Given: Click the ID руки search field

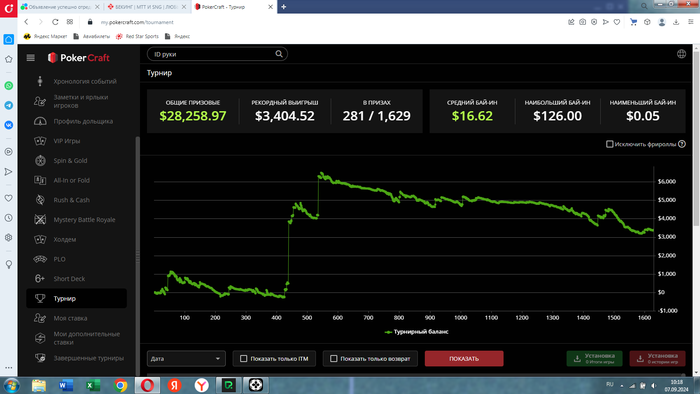Looking at the screenshot, I should coord(217,54).
